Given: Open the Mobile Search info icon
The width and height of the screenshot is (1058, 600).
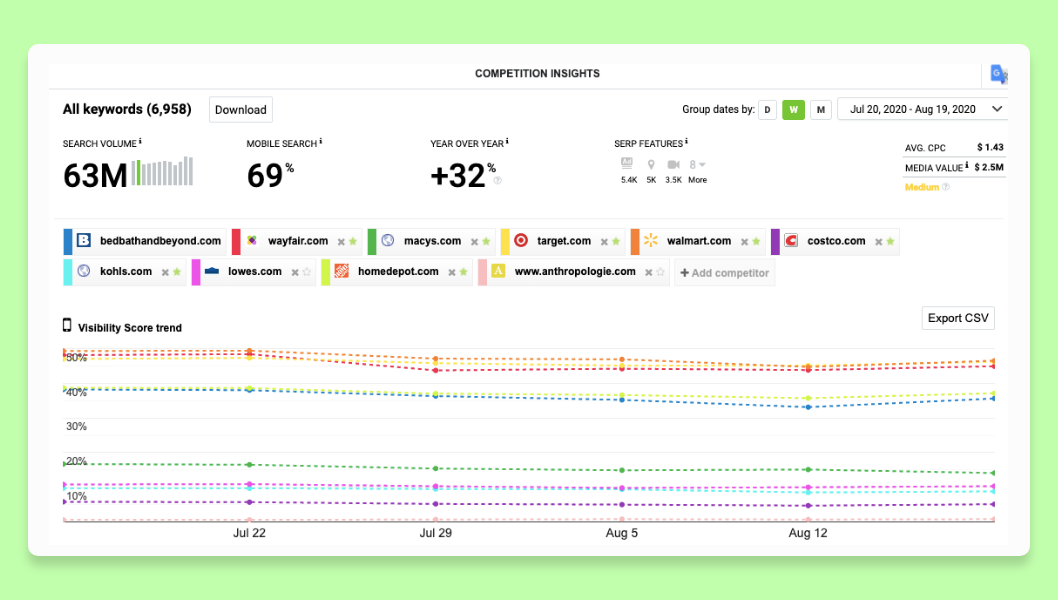Looking at the screenshot, I should tap(321, 142).
